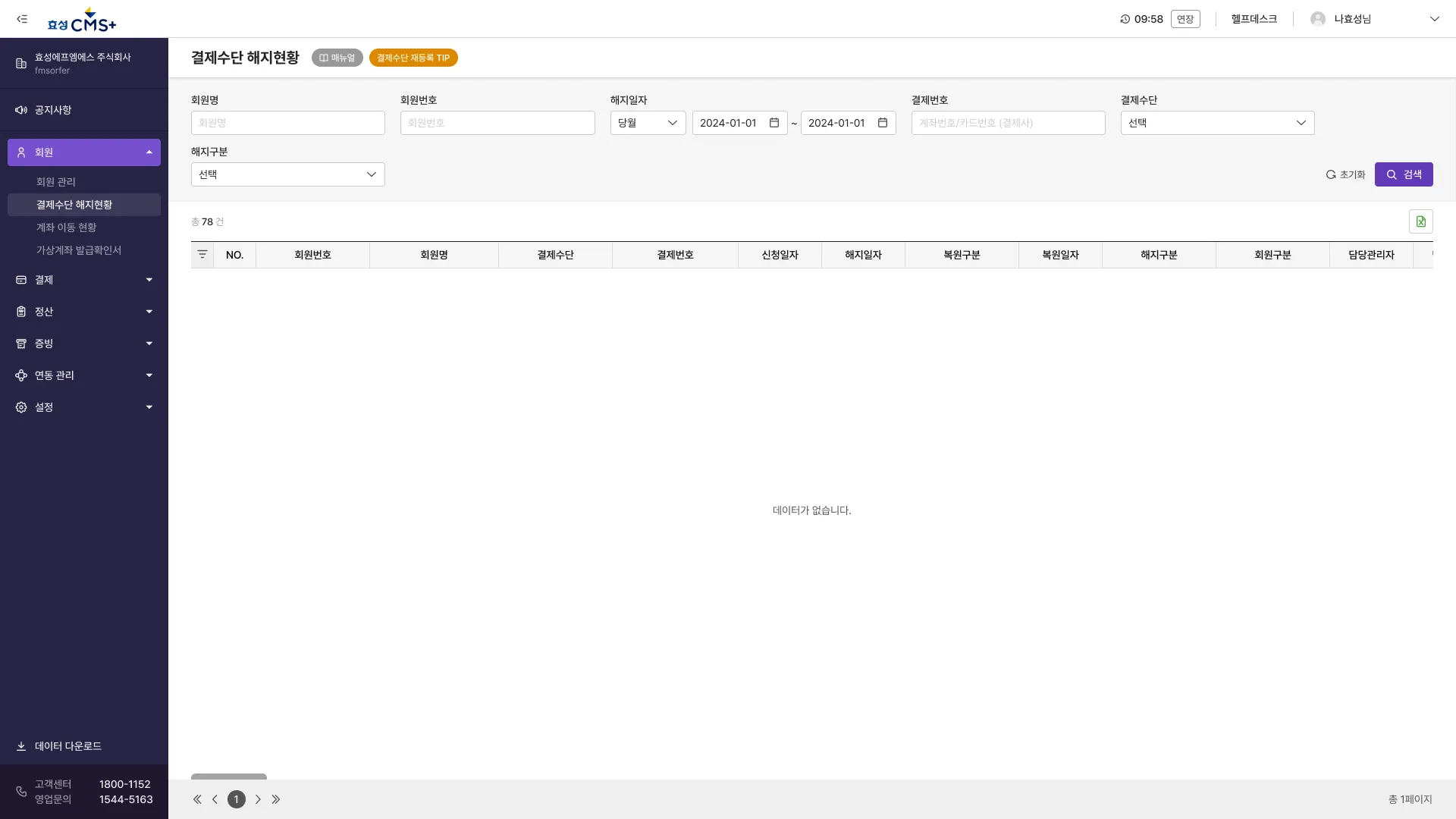Collapse the sidebar with the top-left arrow icon
Viewport: 1456px width, 819px height.
point(22,19)
